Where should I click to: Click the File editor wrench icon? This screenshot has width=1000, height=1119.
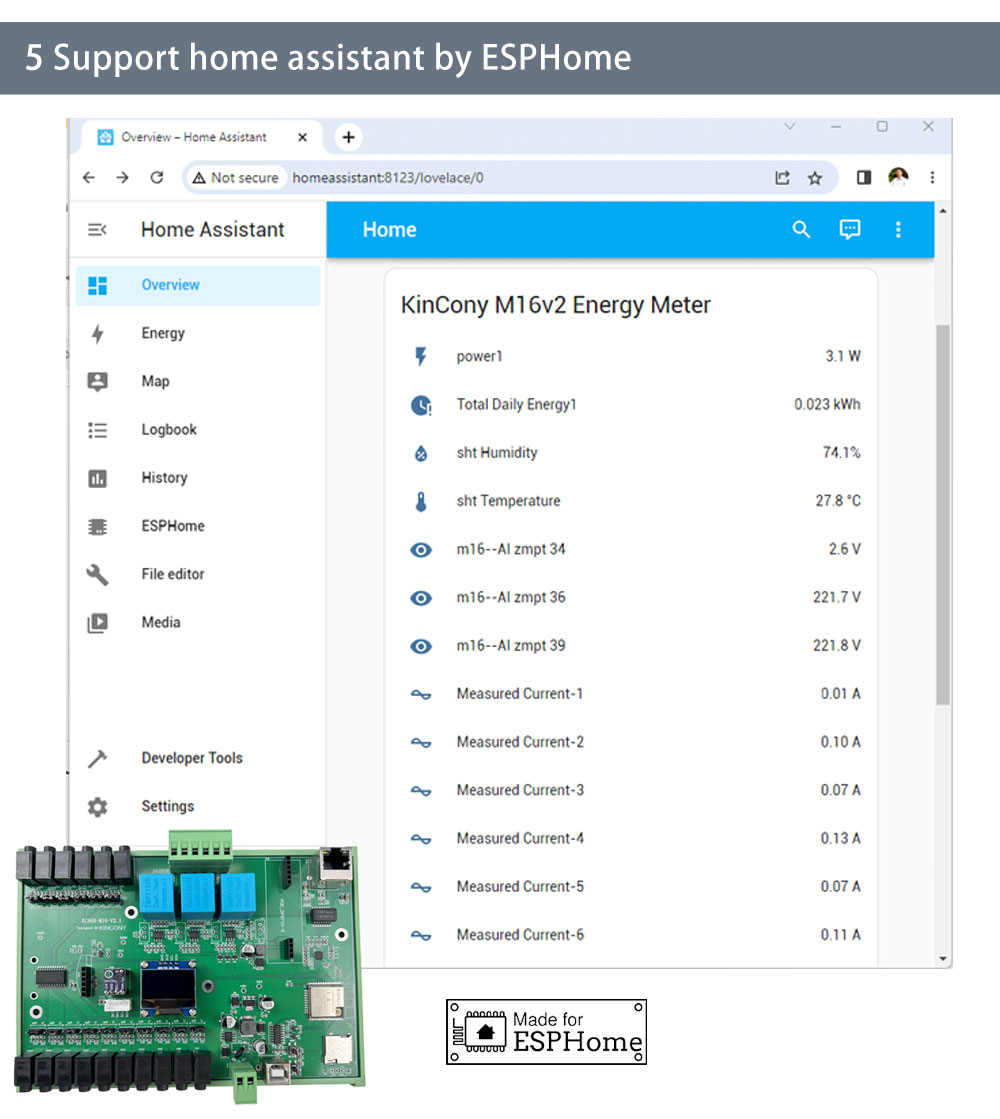point(97,575)
